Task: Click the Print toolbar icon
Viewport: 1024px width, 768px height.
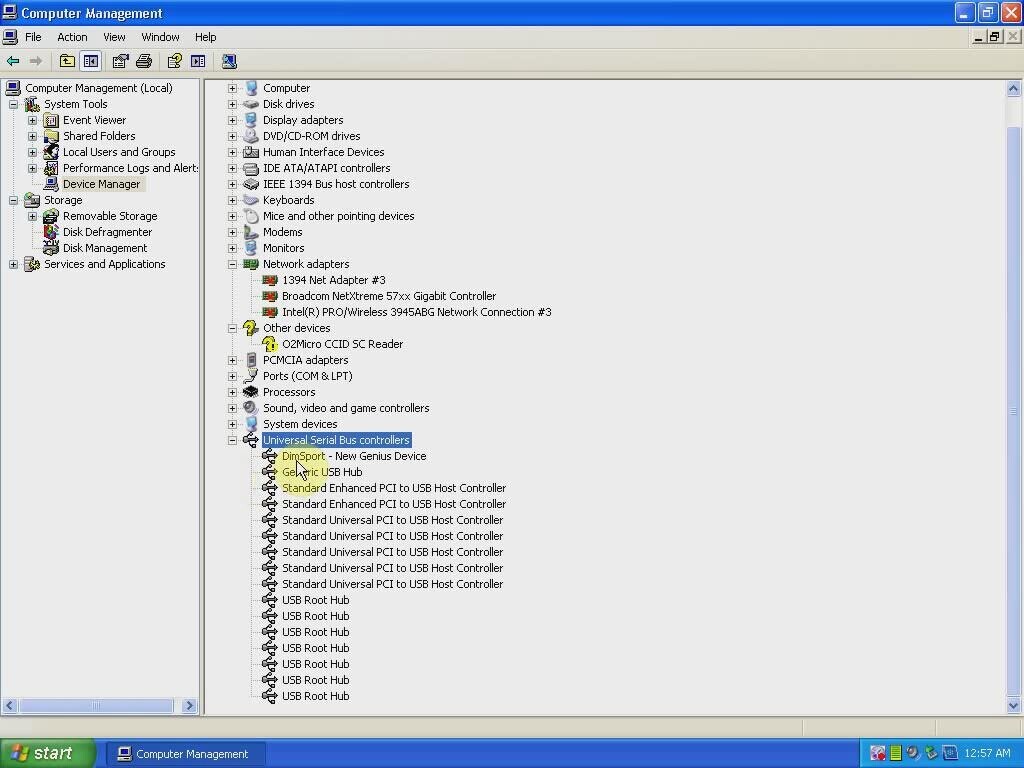Action: [144, 61]
